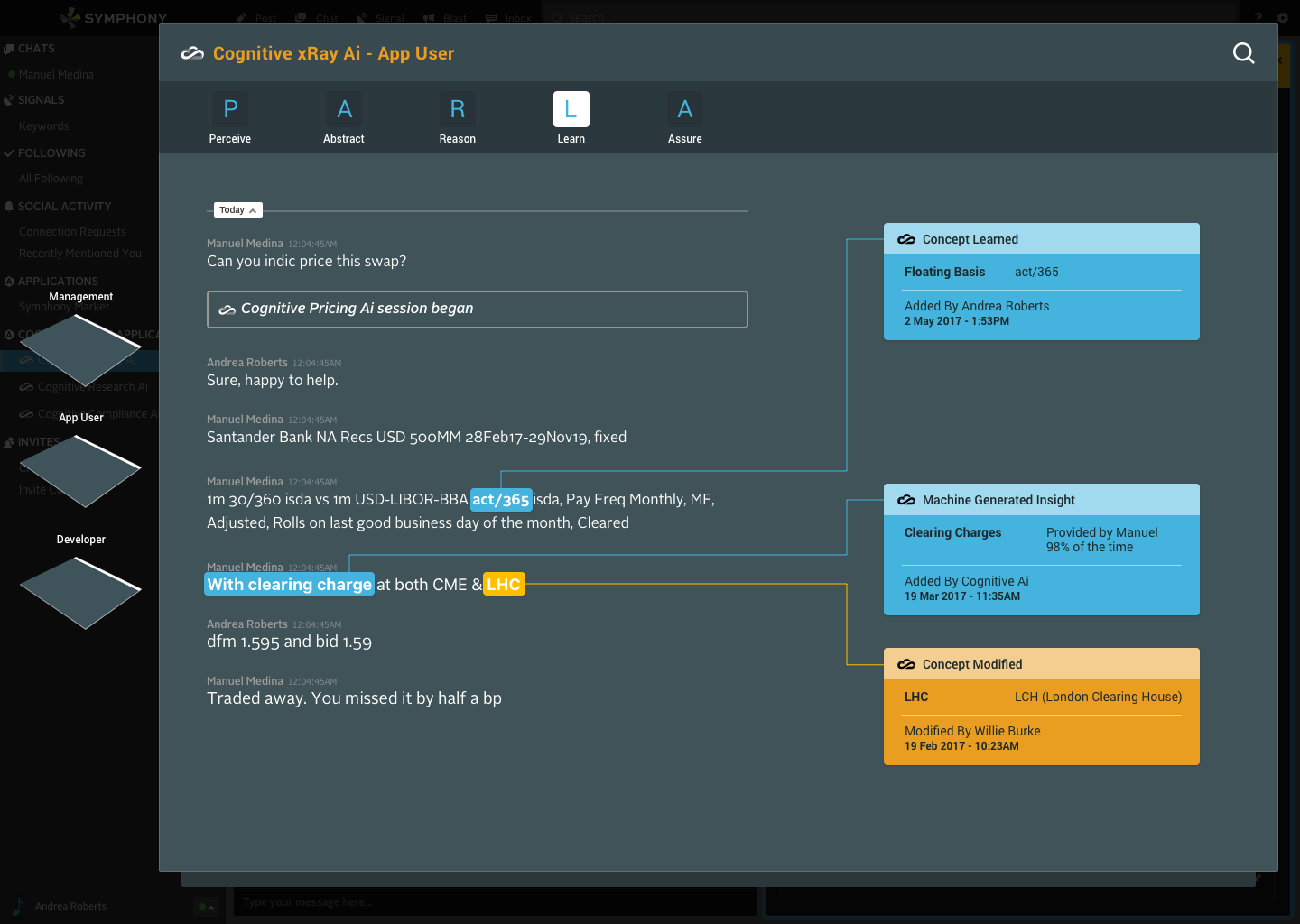Click the CHATS section icon in sidebar

9,49
